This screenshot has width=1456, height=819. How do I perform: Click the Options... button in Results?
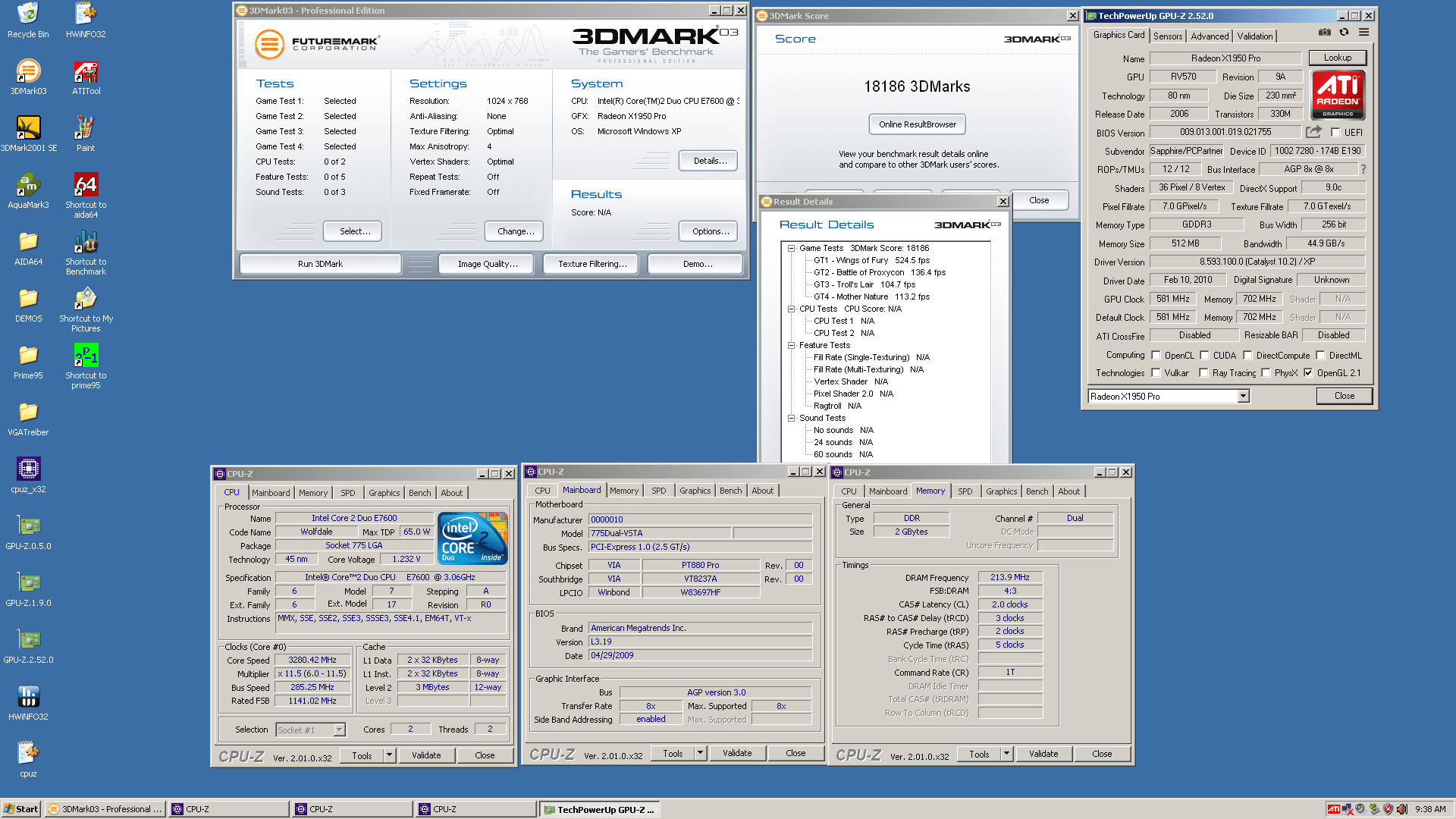[709, 231]
